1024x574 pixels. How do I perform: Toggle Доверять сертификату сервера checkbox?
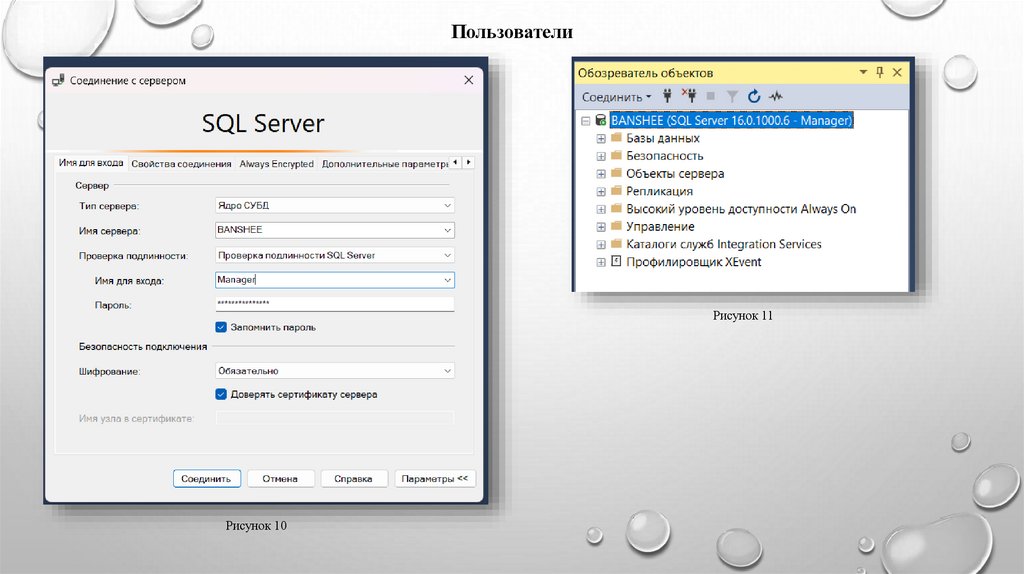click(221, 394)
